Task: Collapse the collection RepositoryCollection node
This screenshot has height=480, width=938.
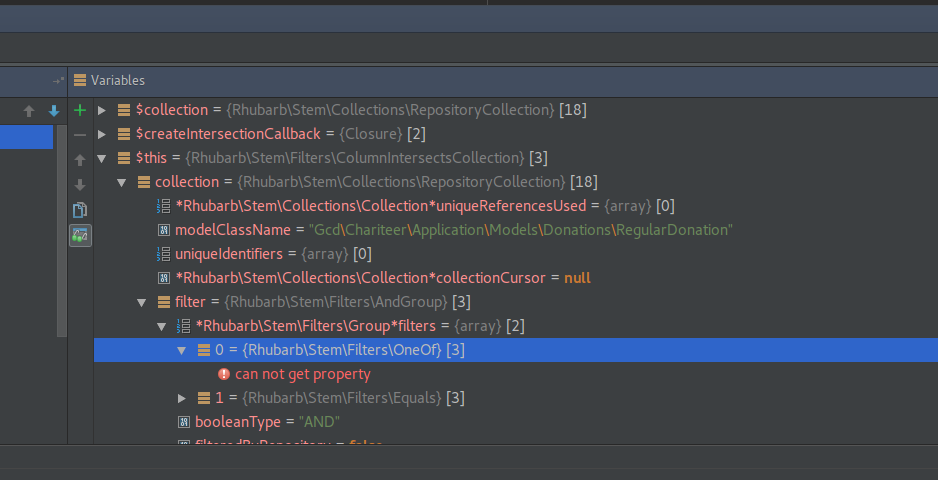Action: click(x=122, y=182)
